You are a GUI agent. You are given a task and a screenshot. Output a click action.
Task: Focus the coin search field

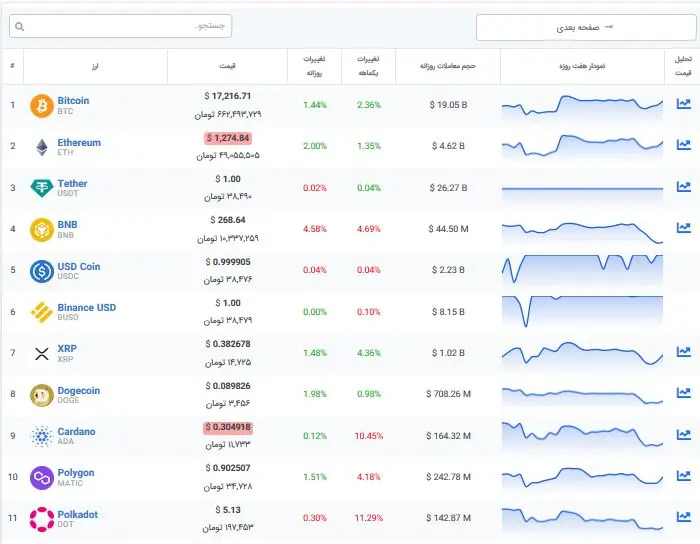click(121, 26)
